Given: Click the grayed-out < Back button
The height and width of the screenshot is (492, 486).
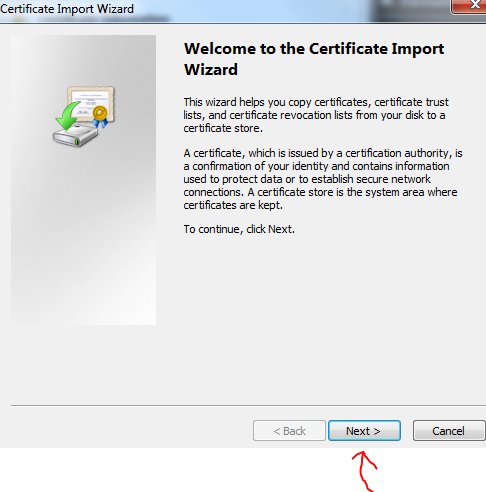Looking at the screenshot, I should pyautogui.click(x=289, y=431).
